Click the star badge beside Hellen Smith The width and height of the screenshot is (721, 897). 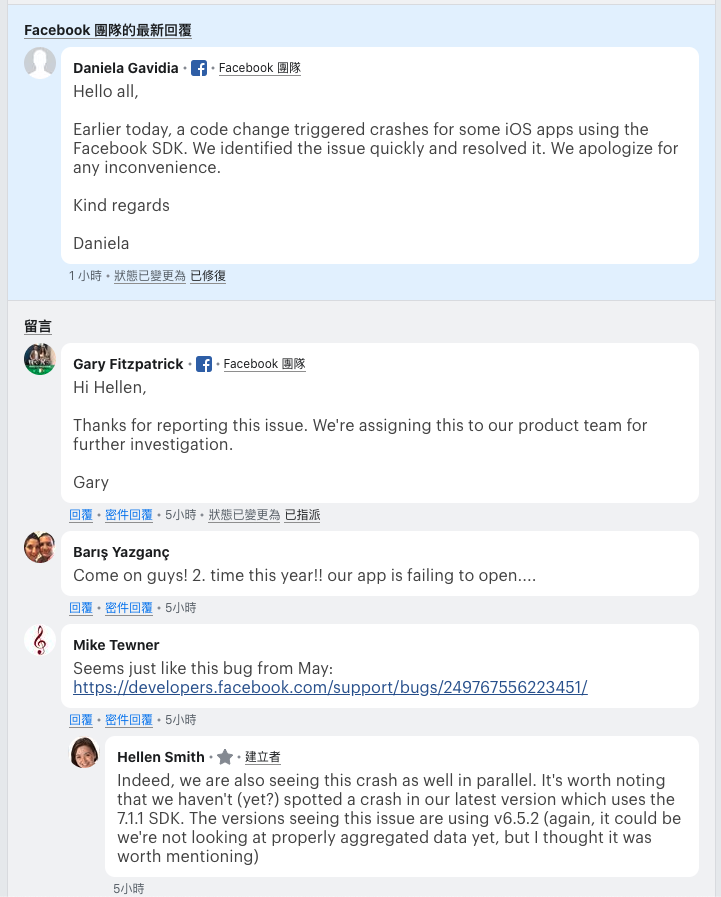pos(225,757)
